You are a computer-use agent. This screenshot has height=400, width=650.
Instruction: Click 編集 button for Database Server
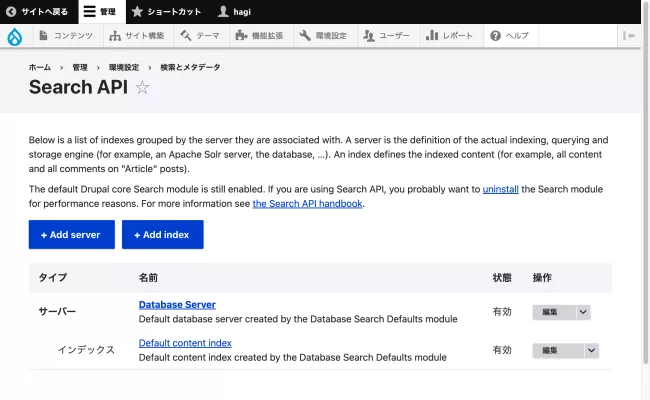pyautogui.click(x=554, y=312)
